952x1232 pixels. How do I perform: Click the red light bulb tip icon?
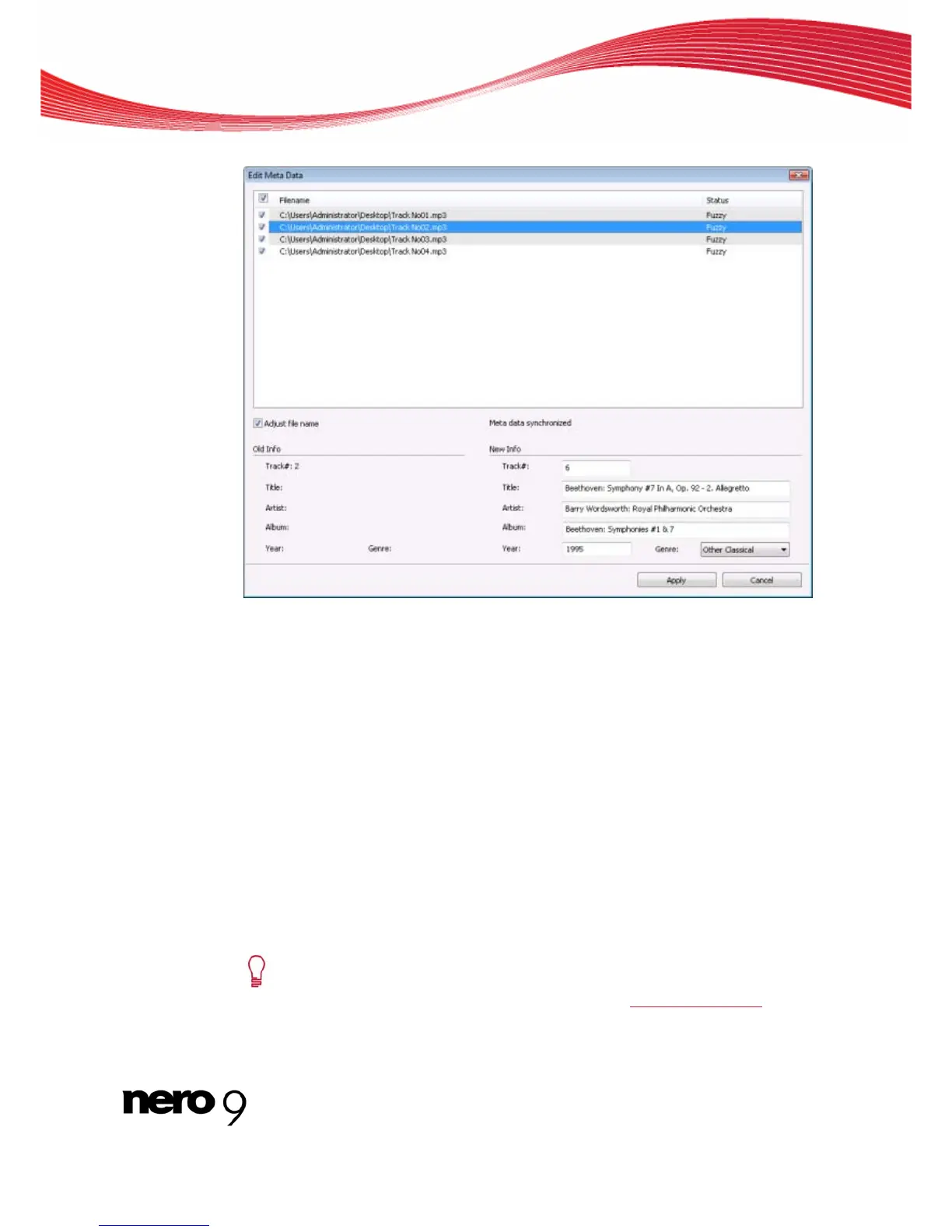[x=256, y=971]
